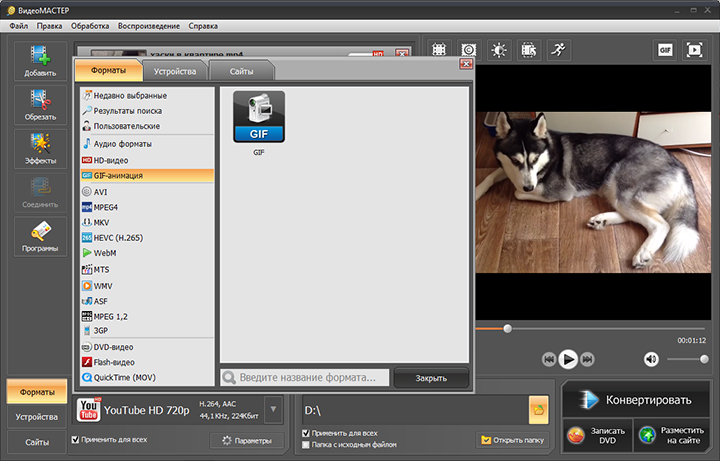The width and height of the screenshot is (720, 461).
Task: Select the Аудио форматы category
Action: [147, 144]
